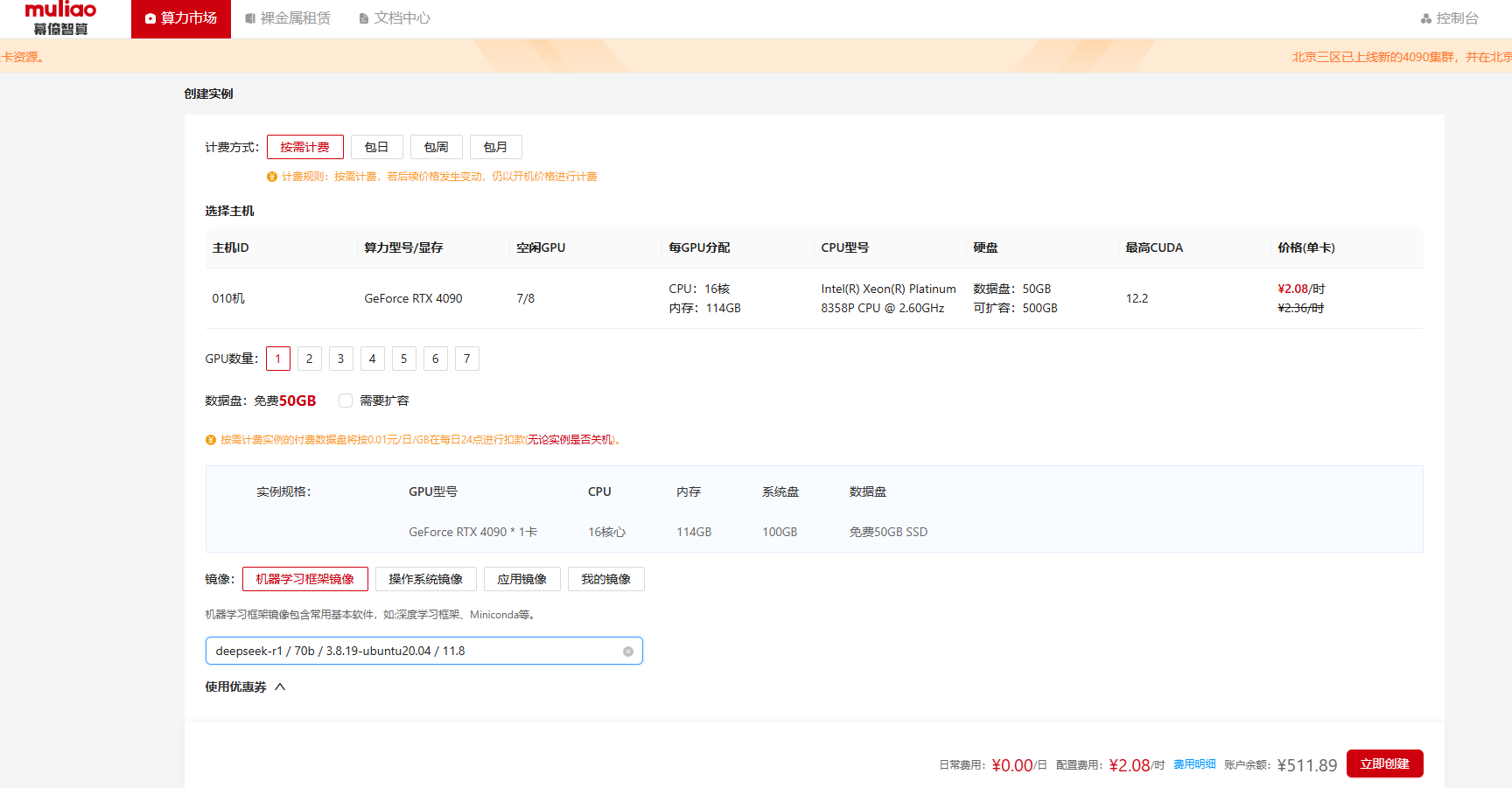Set GPU count to 1
This screenshot has width=1512, height=788.
click(278, 359)
